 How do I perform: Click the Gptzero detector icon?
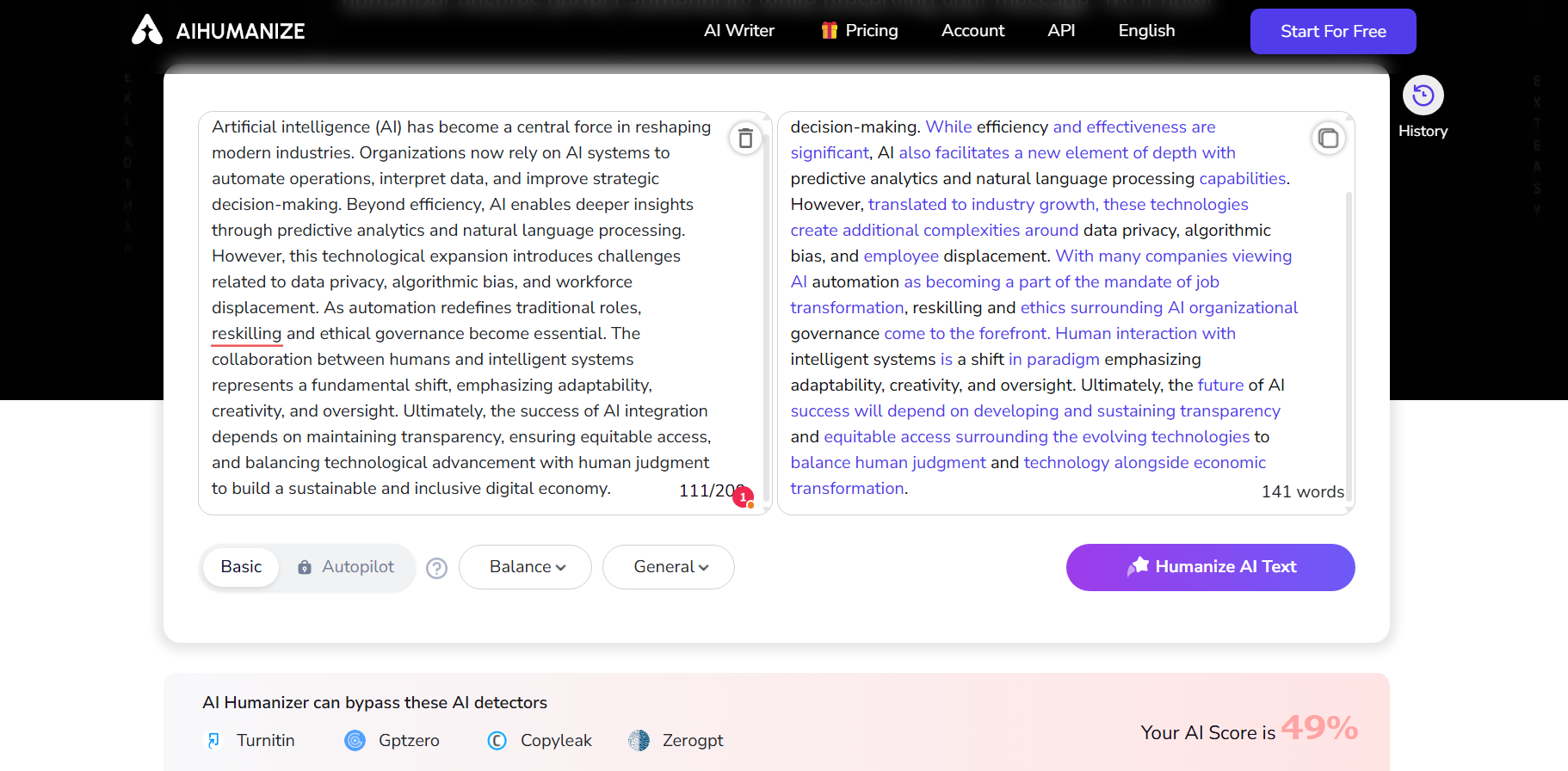pos(355,740)
